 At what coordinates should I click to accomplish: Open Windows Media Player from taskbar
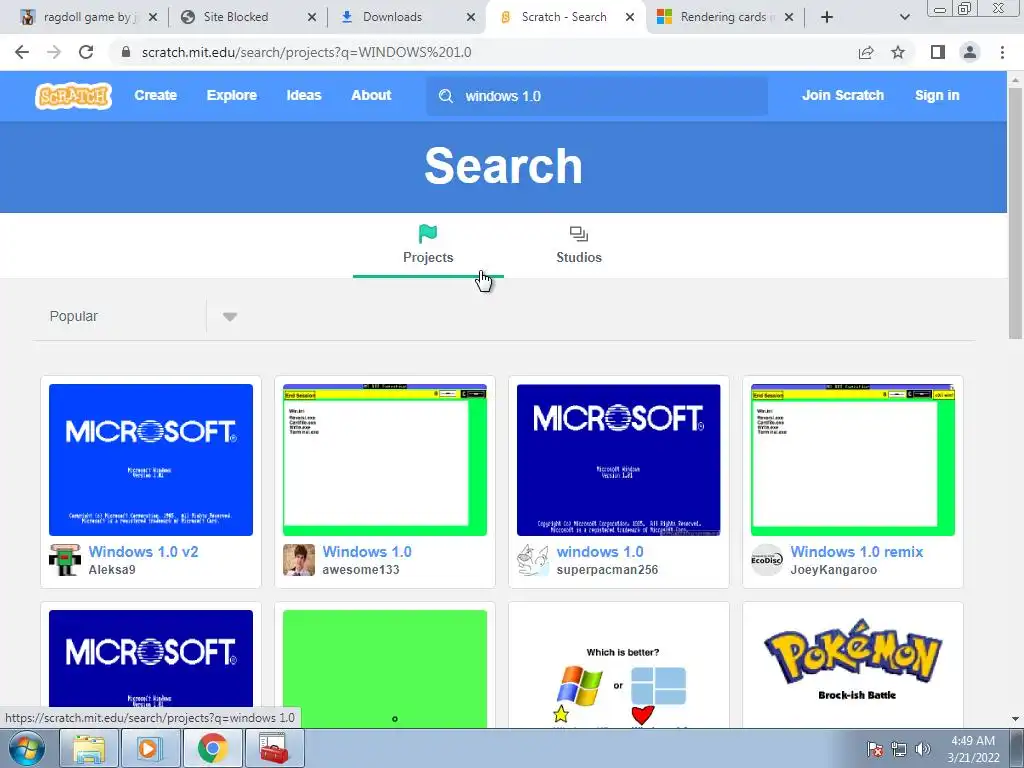click(x=150, y=748)
